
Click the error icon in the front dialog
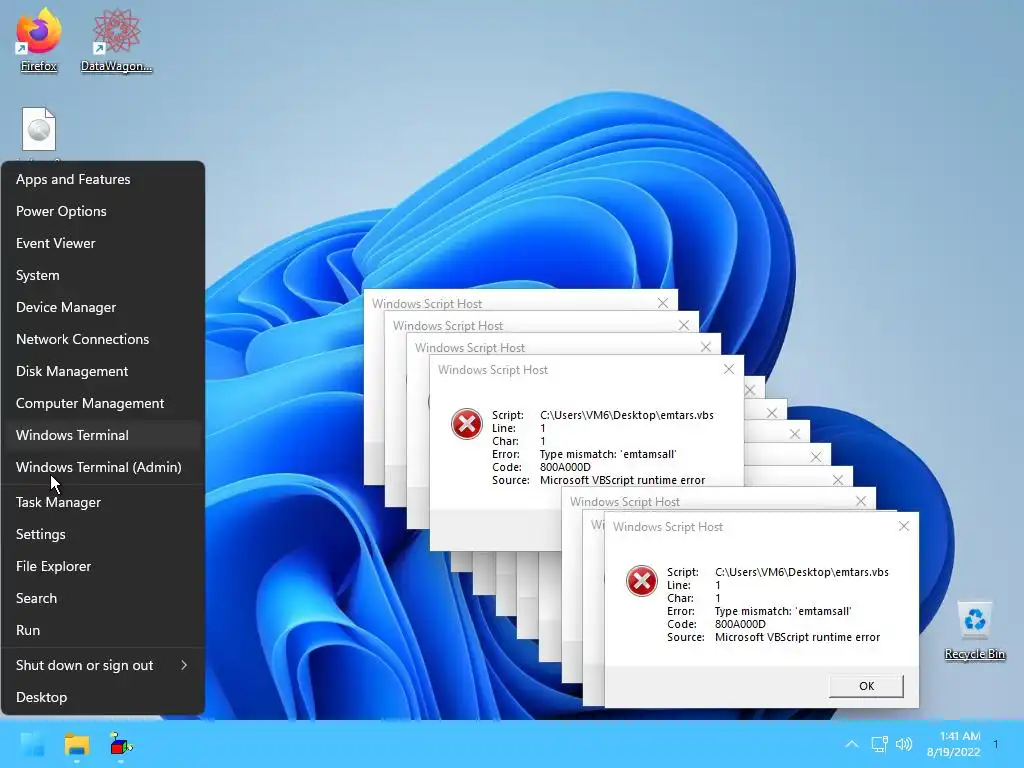(x=641, y=581)
